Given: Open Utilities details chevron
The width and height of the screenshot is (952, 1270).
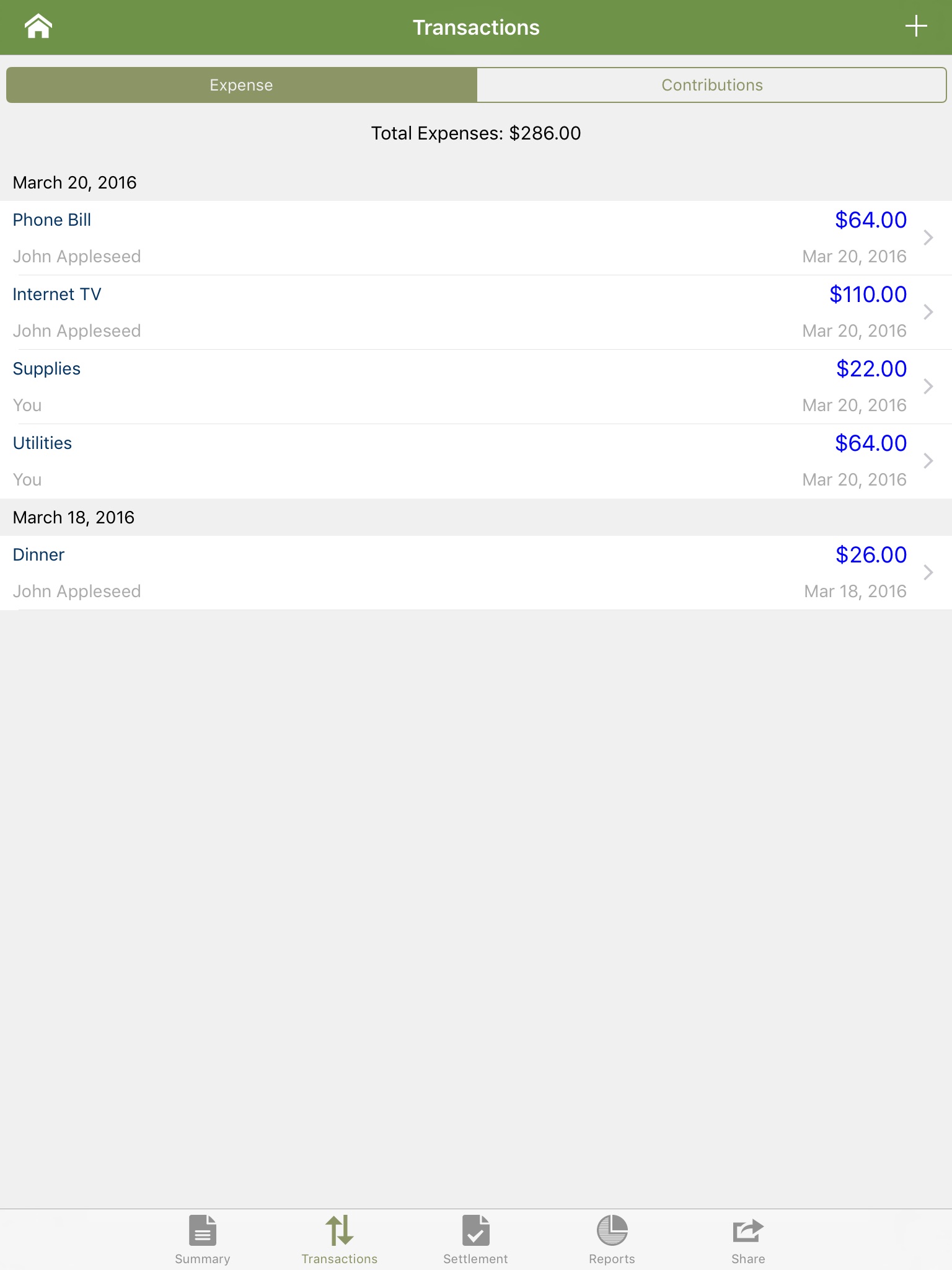Looking at the screenshot, I should (x=928, y=461).
